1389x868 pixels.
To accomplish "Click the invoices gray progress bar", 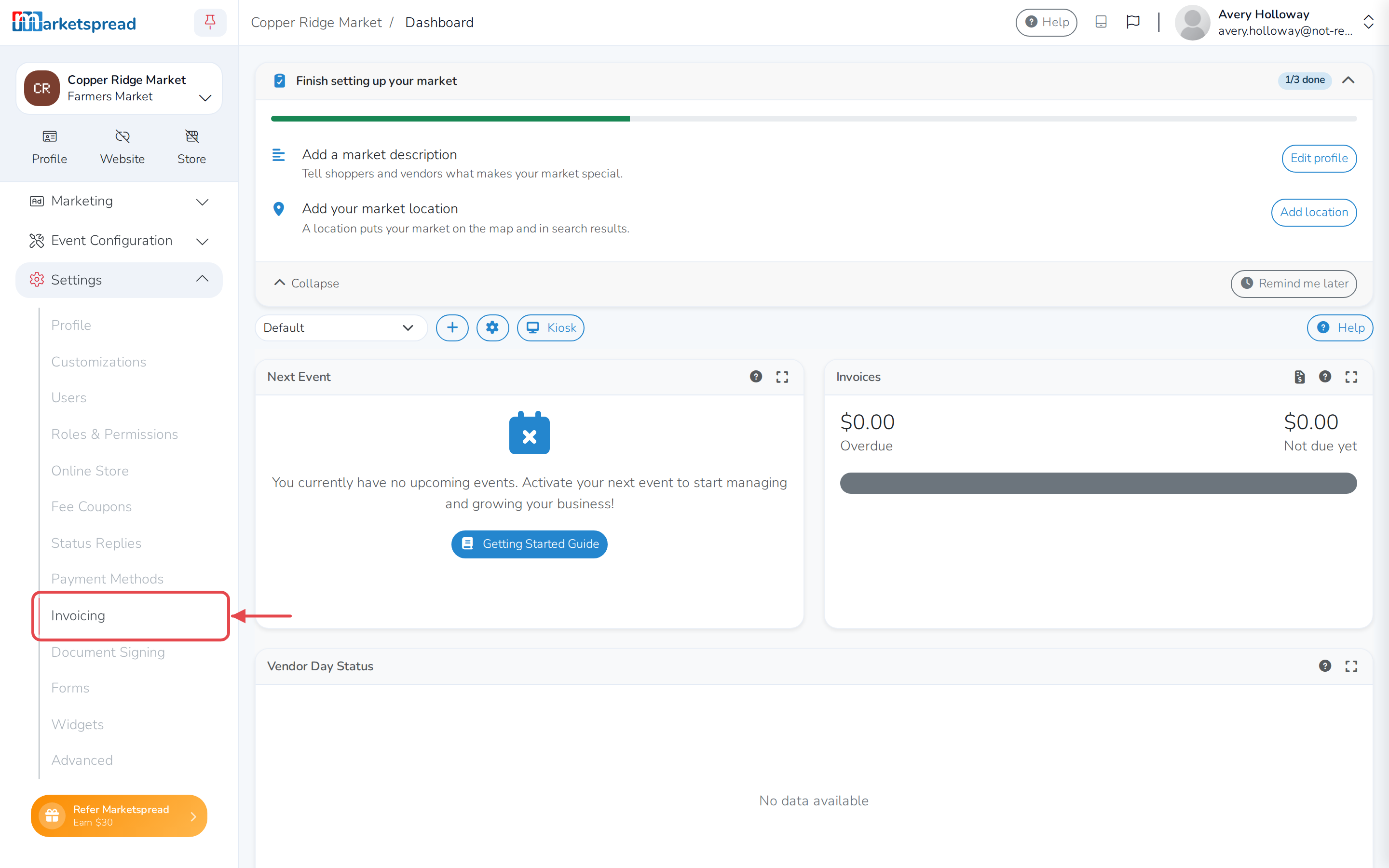I will [x=1098, y=483].
